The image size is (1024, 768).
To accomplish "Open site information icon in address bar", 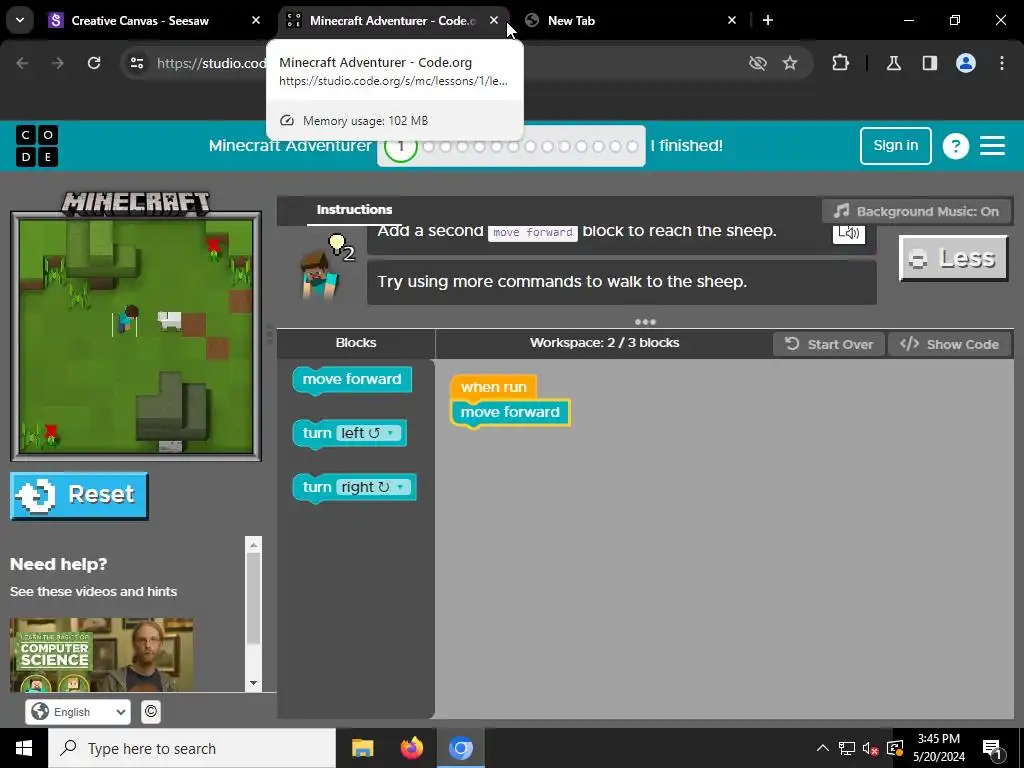I will pyautogui.click(x=136, y=63).
